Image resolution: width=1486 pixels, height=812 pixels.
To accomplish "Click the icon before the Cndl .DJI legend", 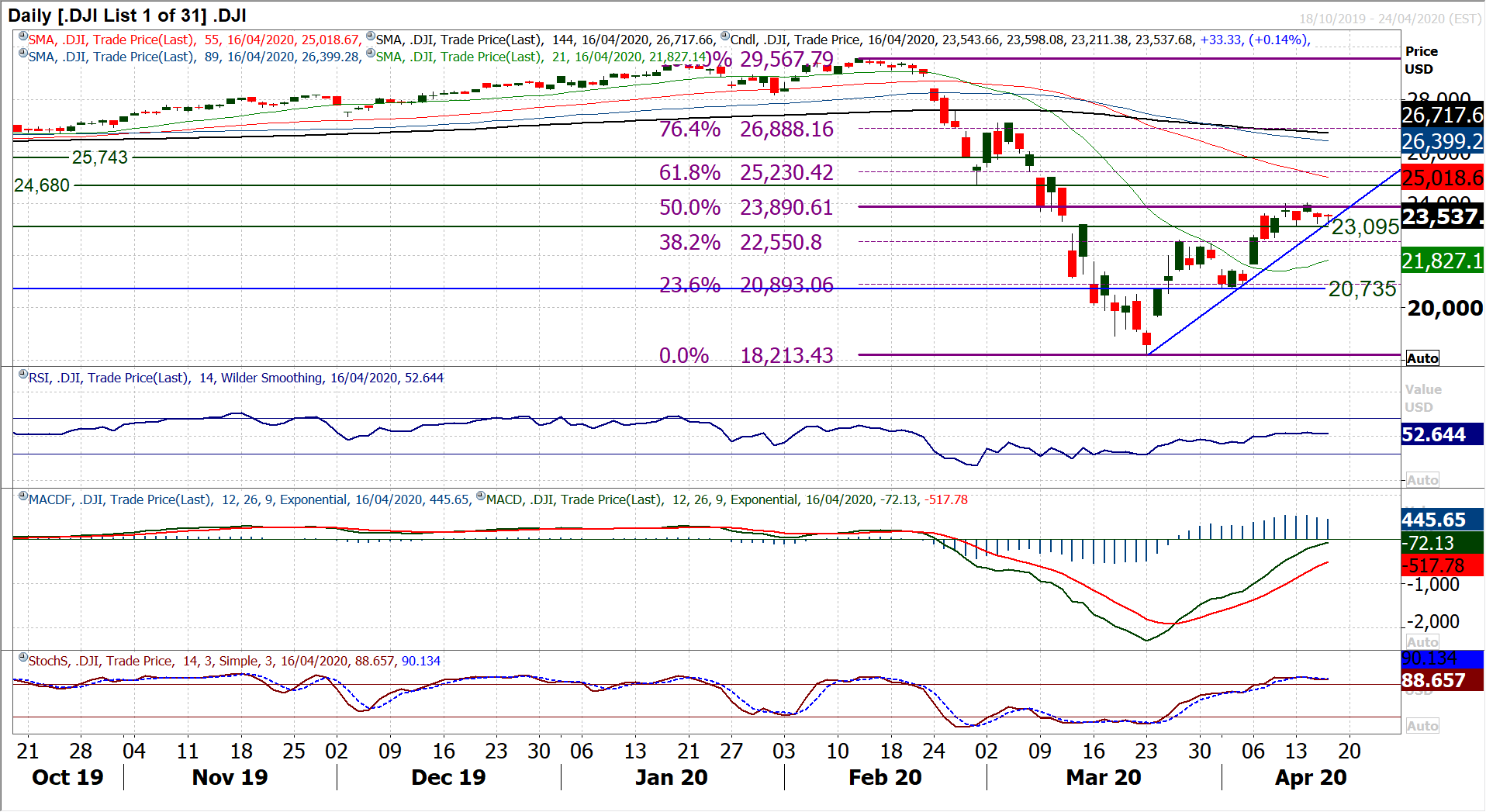I will tap(725, 36).
